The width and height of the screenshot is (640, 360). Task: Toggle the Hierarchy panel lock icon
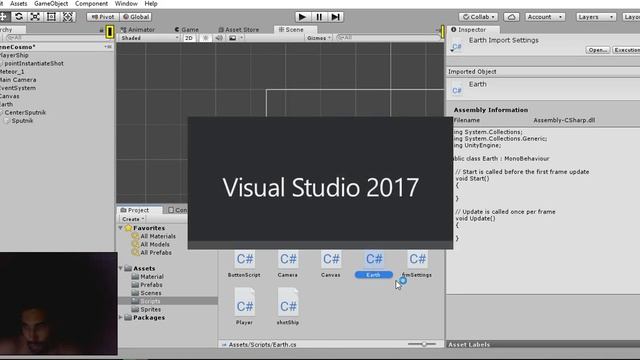101,30
